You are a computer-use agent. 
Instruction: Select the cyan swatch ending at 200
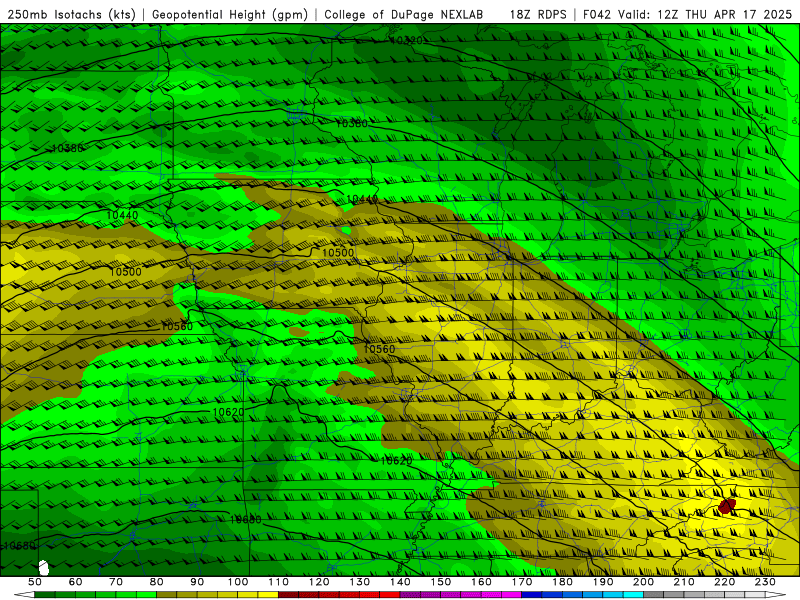pyautogui.click(x=633, y=595)
